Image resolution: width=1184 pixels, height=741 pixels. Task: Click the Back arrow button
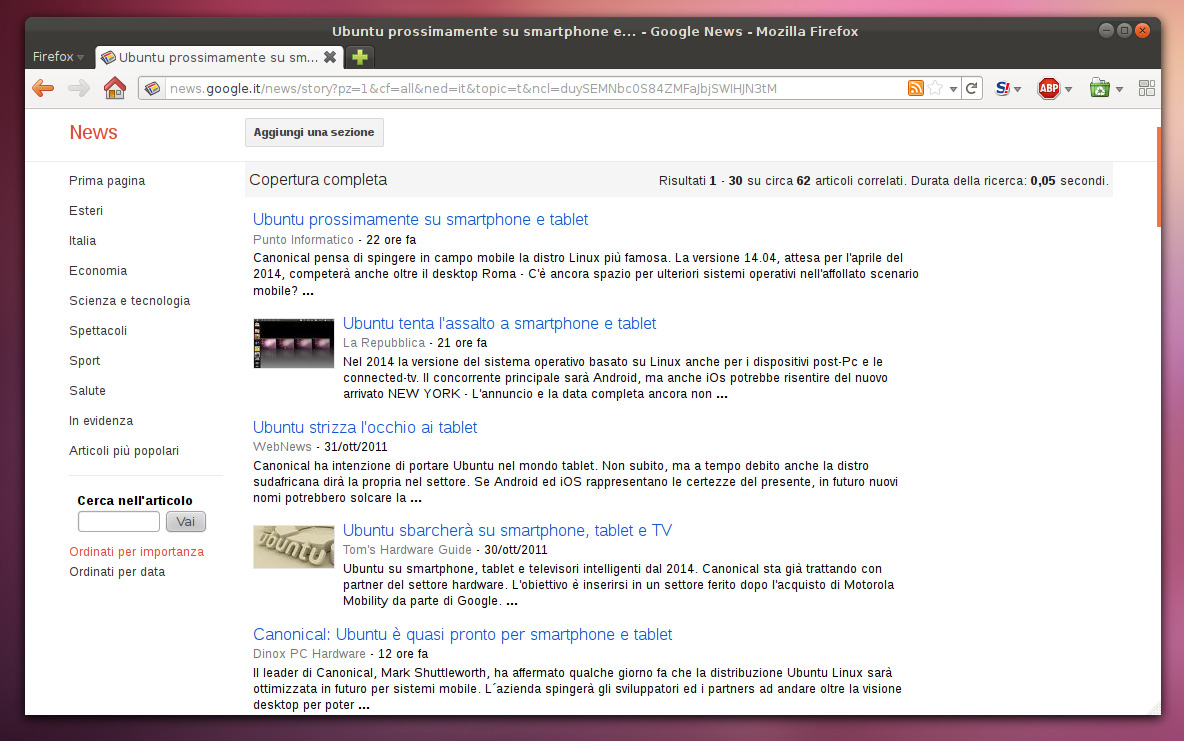click(x=43, y=88)
